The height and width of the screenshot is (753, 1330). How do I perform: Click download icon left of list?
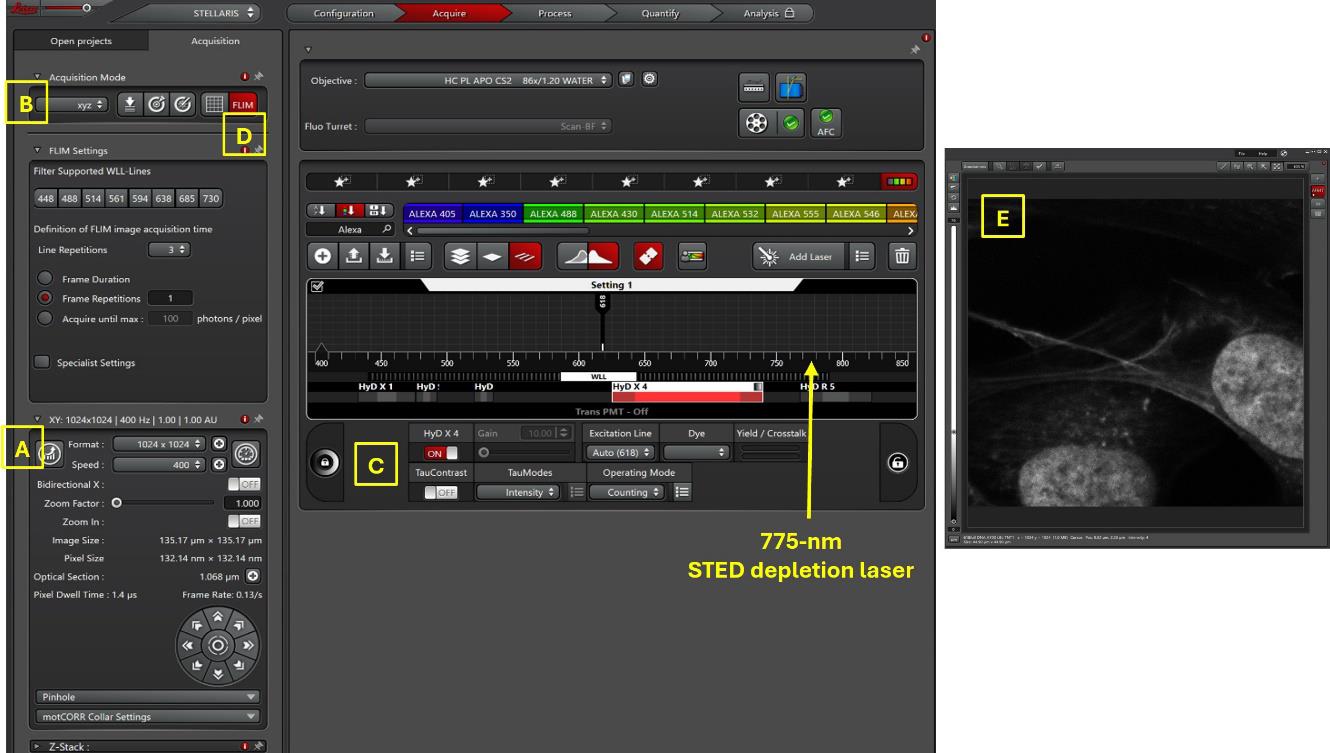pyautogui.click(x=385, y=256)
